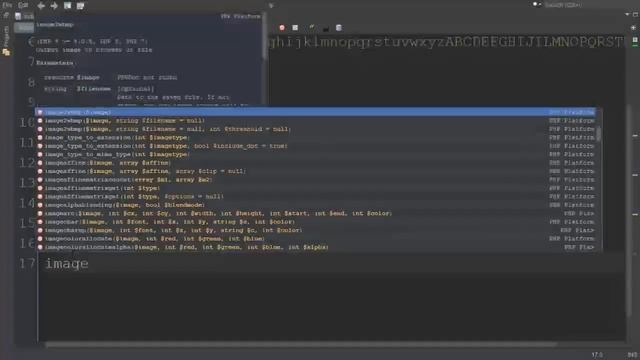
Task: Click the completion list vertical scrollbar
Action: pos(599,134)
